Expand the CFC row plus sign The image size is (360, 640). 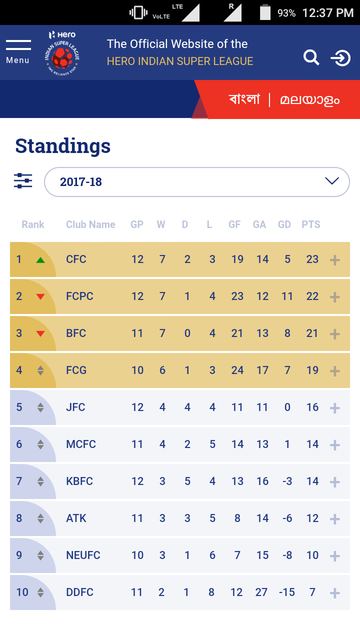[335, 260]
